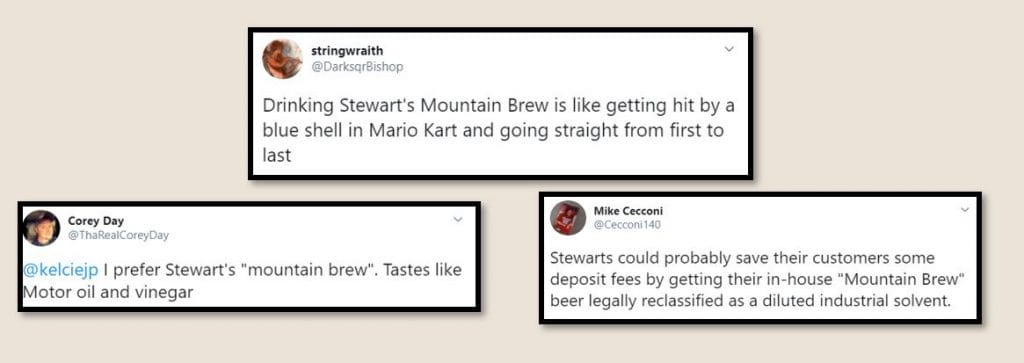1024x363 pixels.
Task: Click Corey Day's profile picture
Action: pyautogui.click(x=42, y=228)
